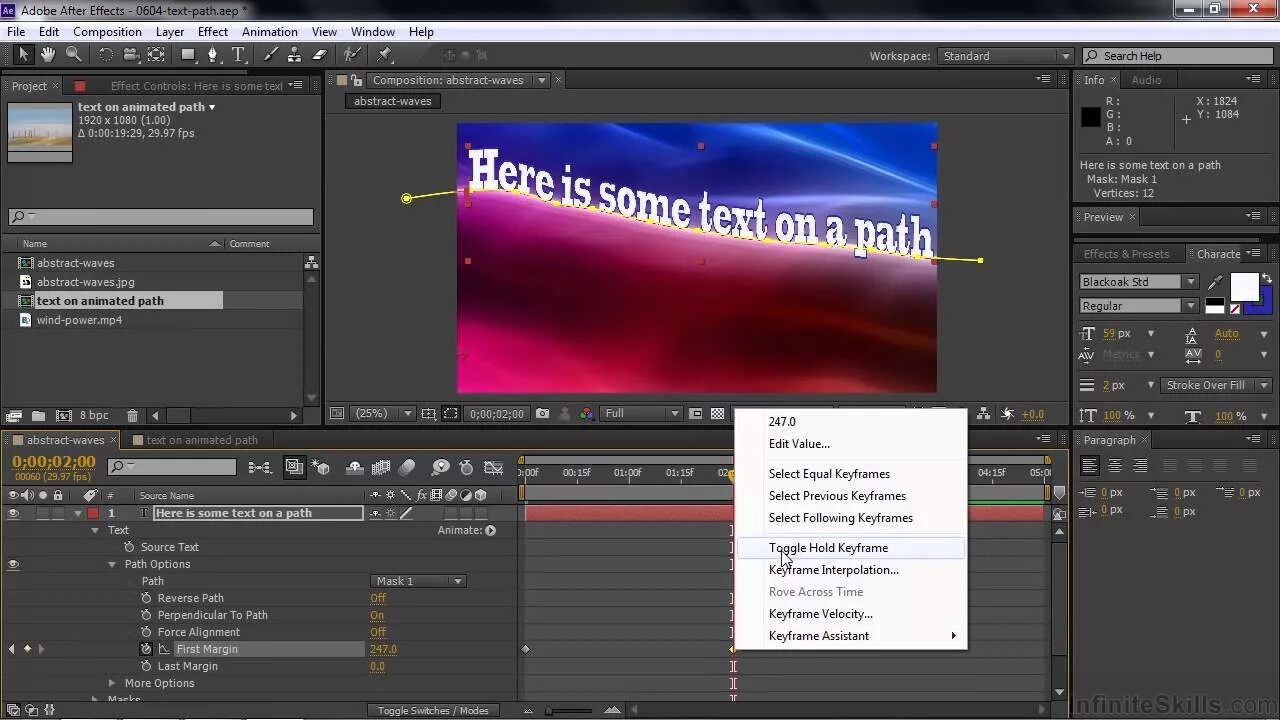1280x720 pixels.
Task: Select the Pan Behind tool
Action: [156, 55]
